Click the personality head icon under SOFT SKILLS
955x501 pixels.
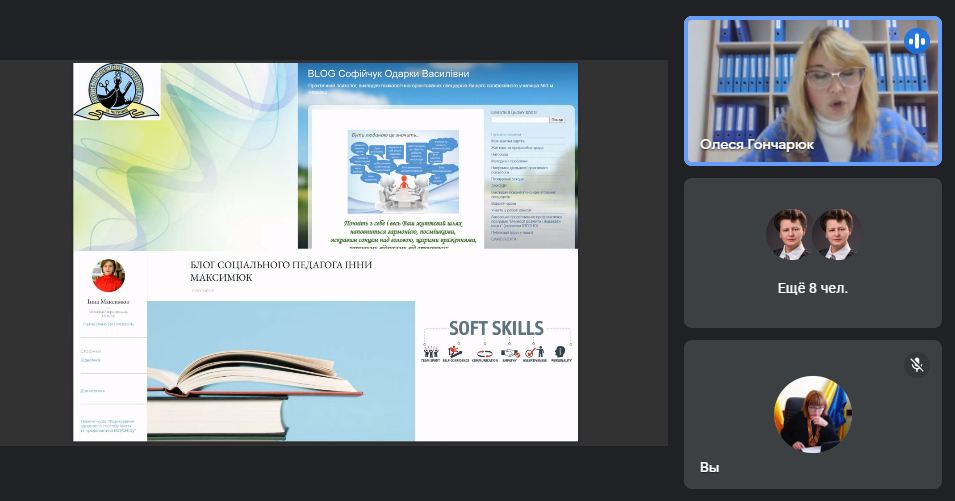point(561,354)
